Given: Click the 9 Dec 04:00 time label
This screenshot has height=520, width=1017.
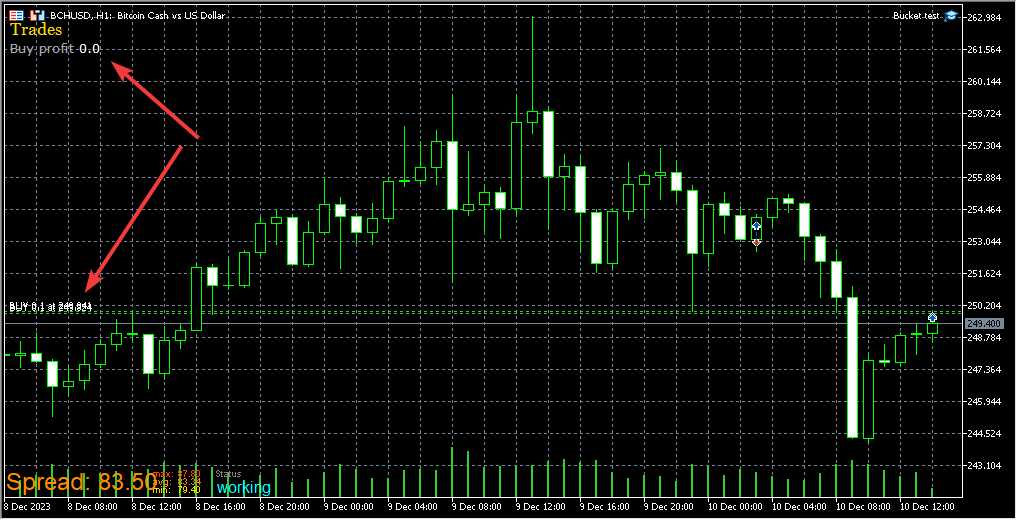Looking at the screenshot, I should [413, 506].
